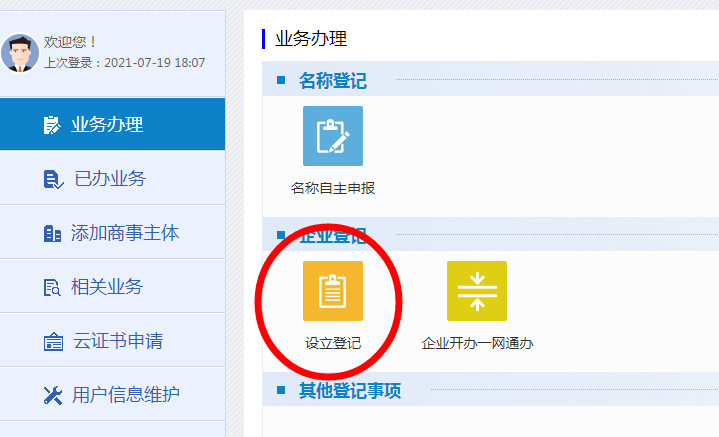Click the 相关业务 search-document icon
Viewport: 719px width, 437px height.
click(x=52, y=287)
